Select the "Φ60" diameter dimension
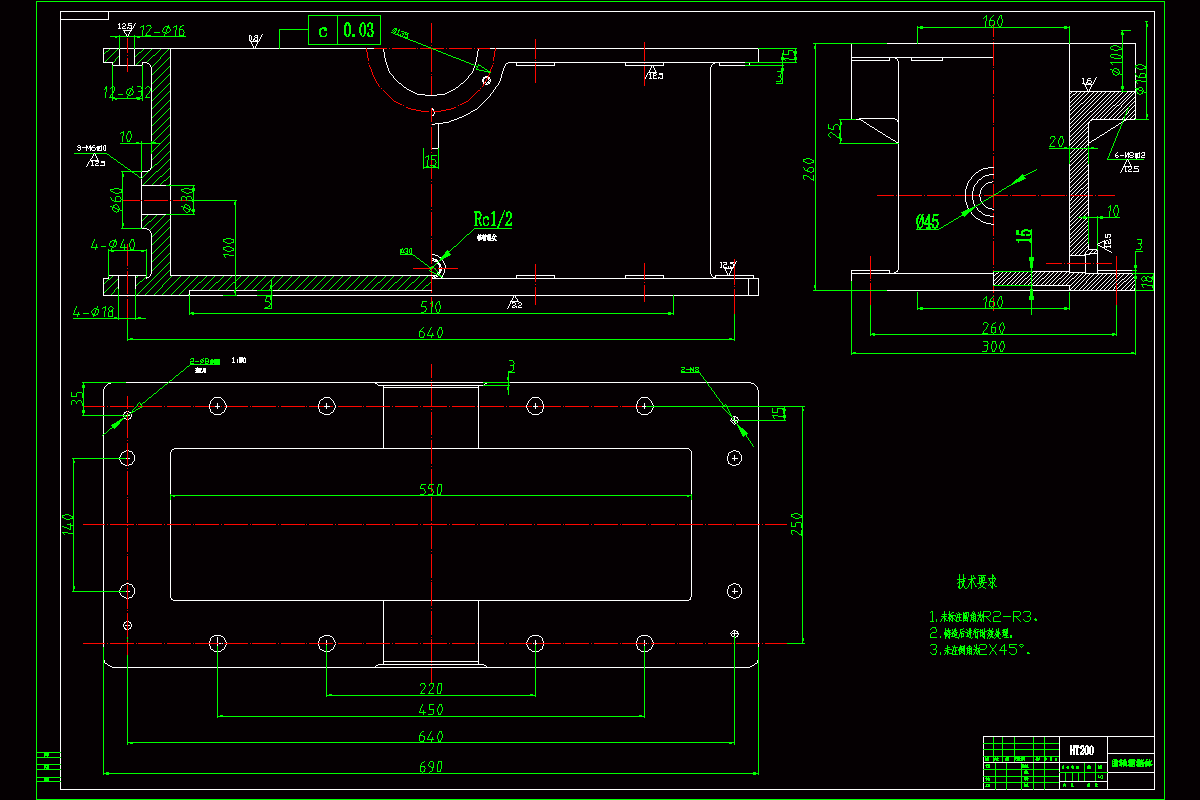Screen dimensions: 1200x800 click(x=117, y=199)
